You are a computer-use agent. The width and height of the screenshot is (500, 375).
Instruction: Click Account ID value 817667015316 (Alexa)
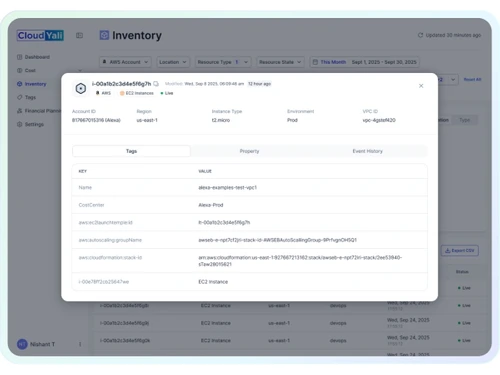(x=96, y=120)
